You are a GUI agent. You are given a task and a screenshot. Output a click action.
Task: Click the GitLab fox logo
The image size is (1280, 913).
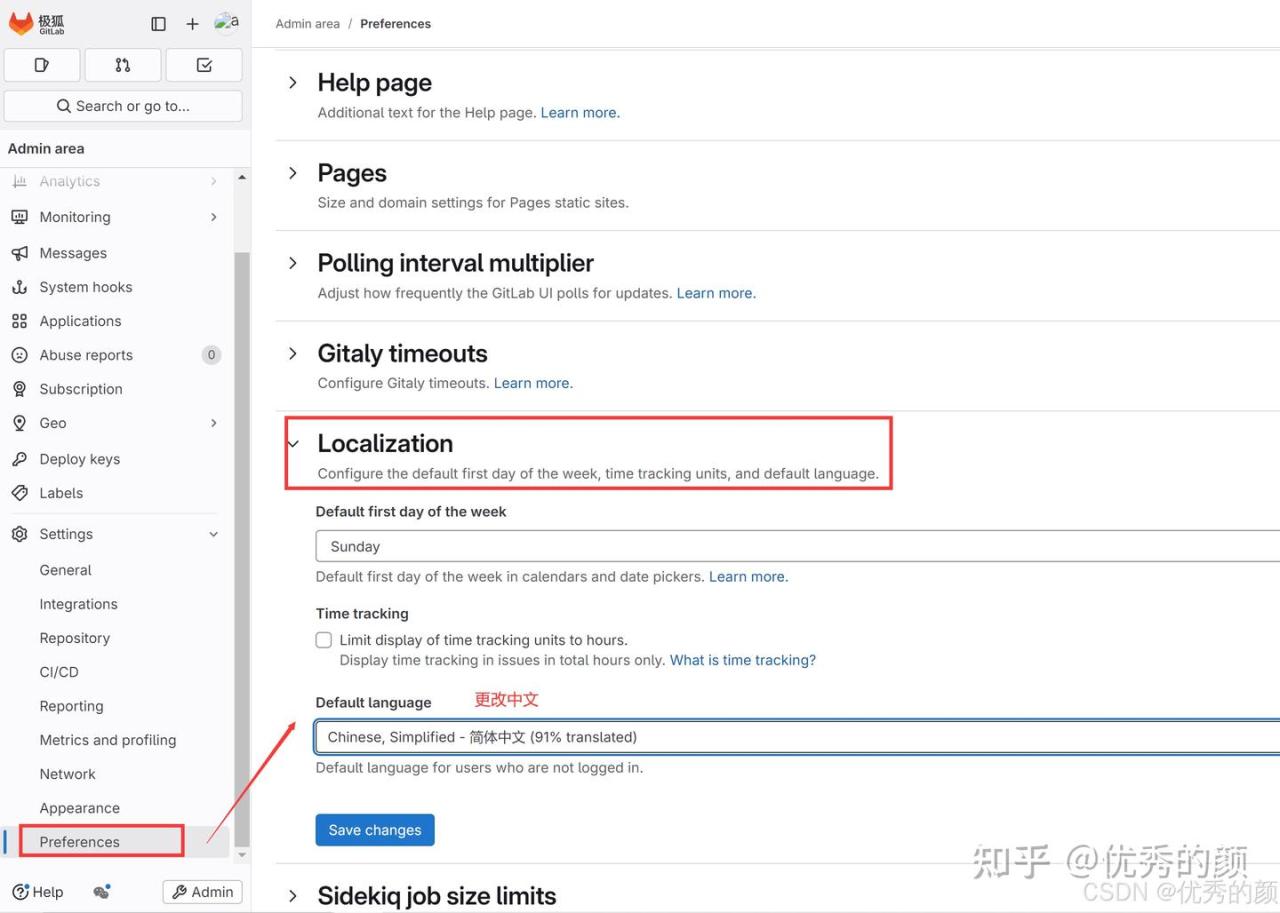(22, 23)
